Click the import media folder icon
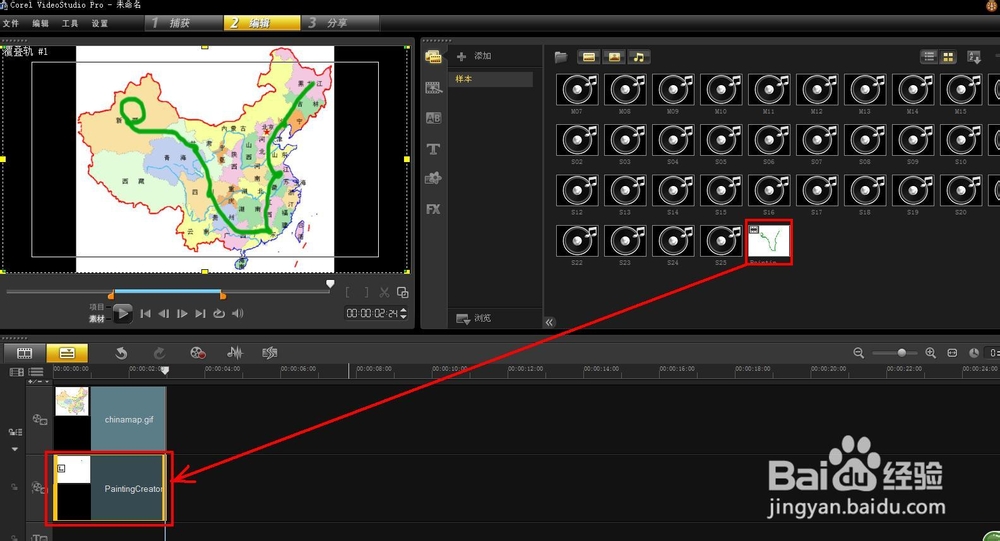This screenshot has width=1000, height=541. point(561,57)
